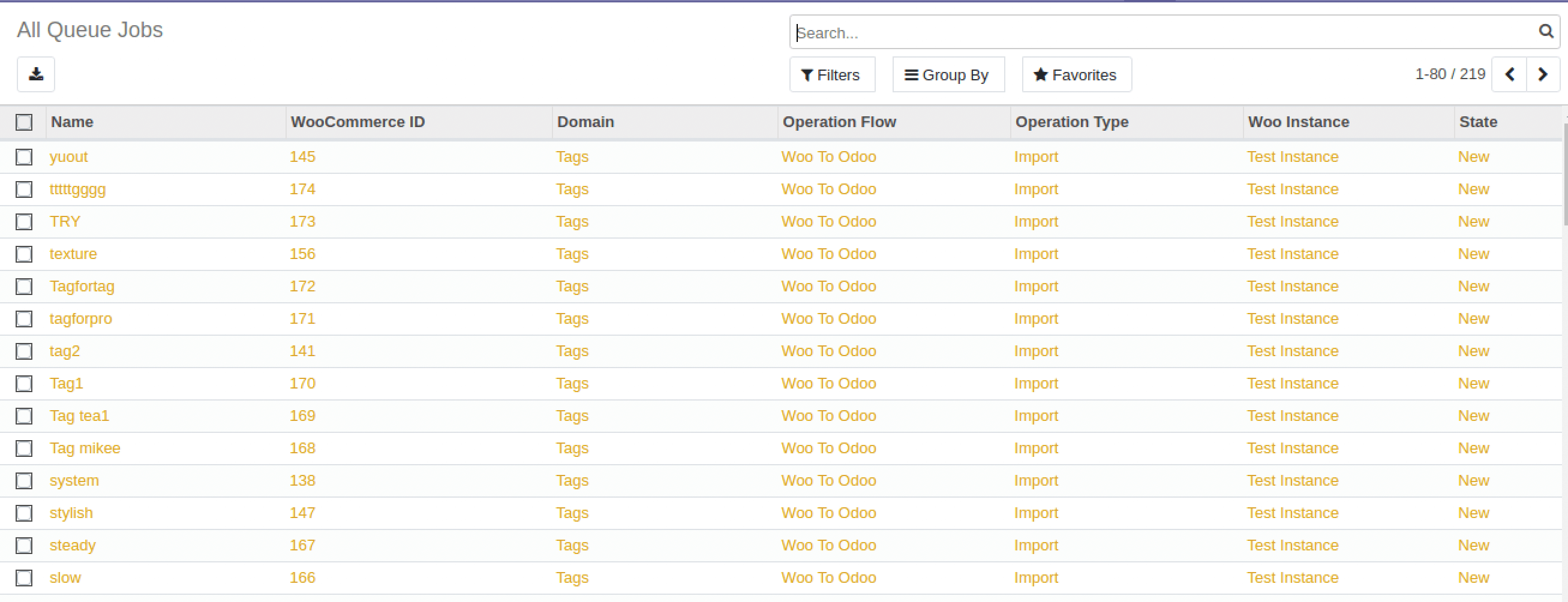Click the Favorites star icon

(1040, 75)
